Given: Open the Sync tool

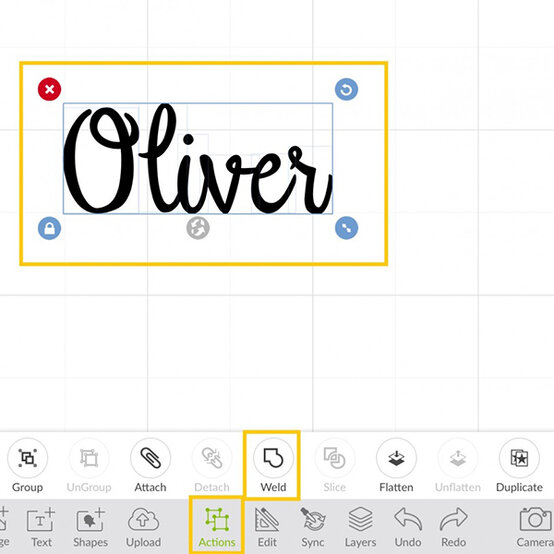Looking at the screenshot, I should point(313,526).
